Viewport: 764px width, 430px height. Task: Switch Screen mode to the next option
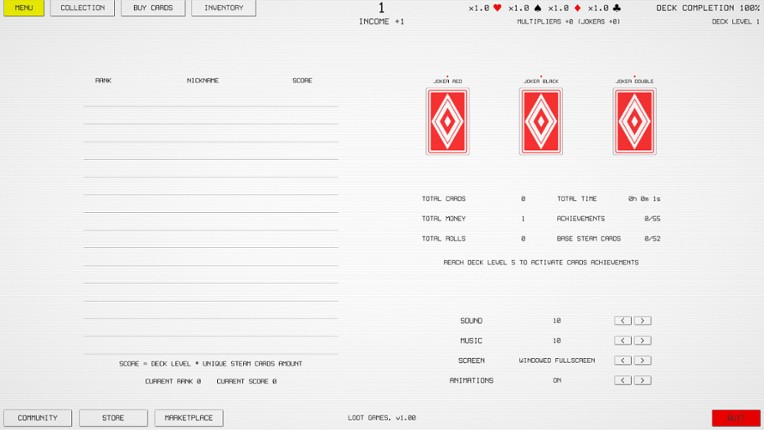click(x=642, y=360)
